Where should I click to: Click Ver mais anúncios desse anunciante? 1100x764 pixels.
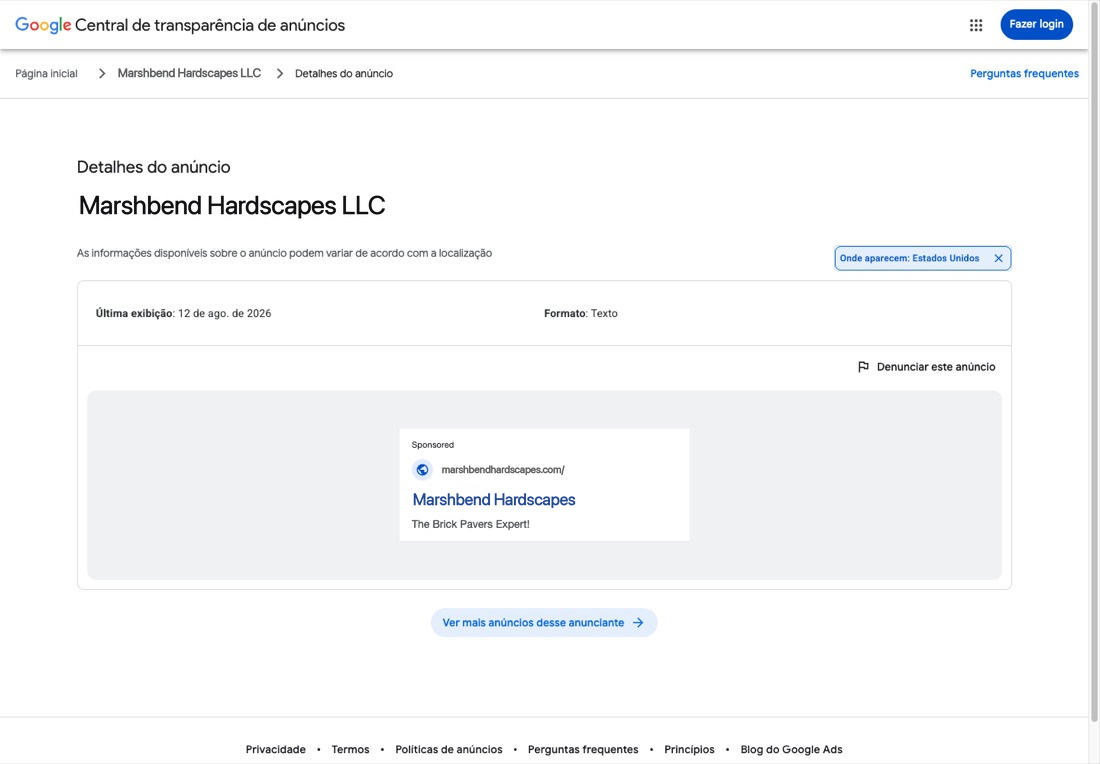tap(544, 623)
